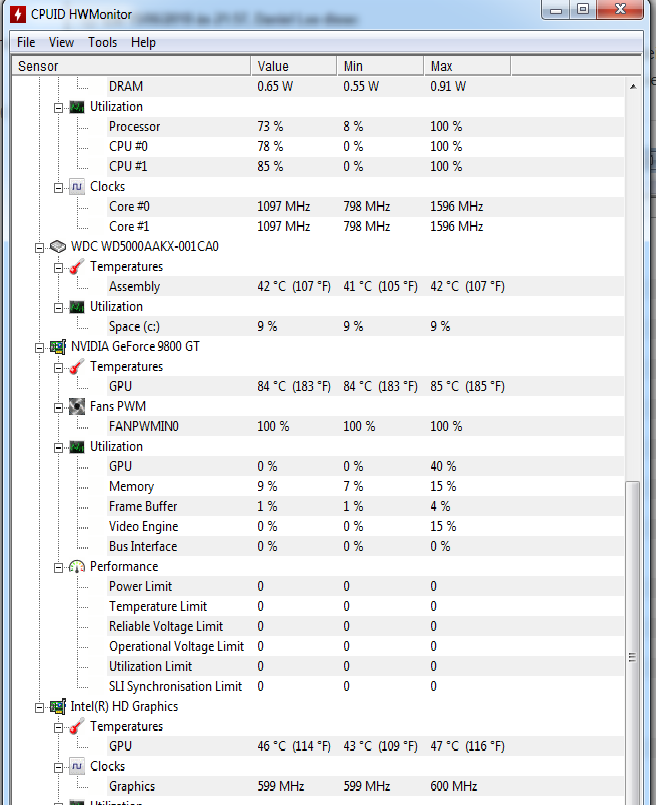Image resolution: width=656 pixels, height=805 pixels.
Task: Open the Tools menu
Action: (103, 43)
